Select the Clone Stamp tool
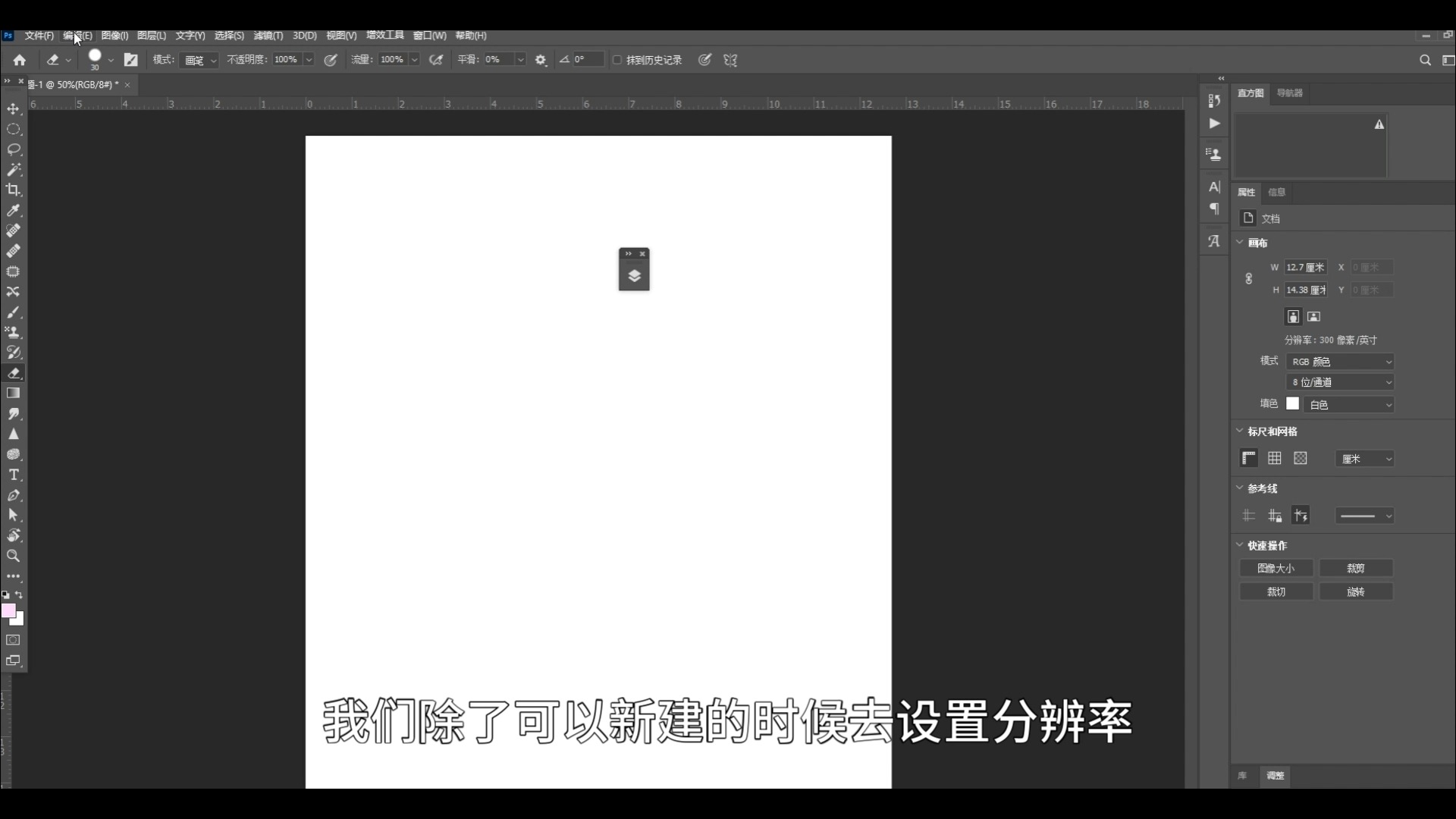Screen dimensions: 1456x819 tap(14, 332)
